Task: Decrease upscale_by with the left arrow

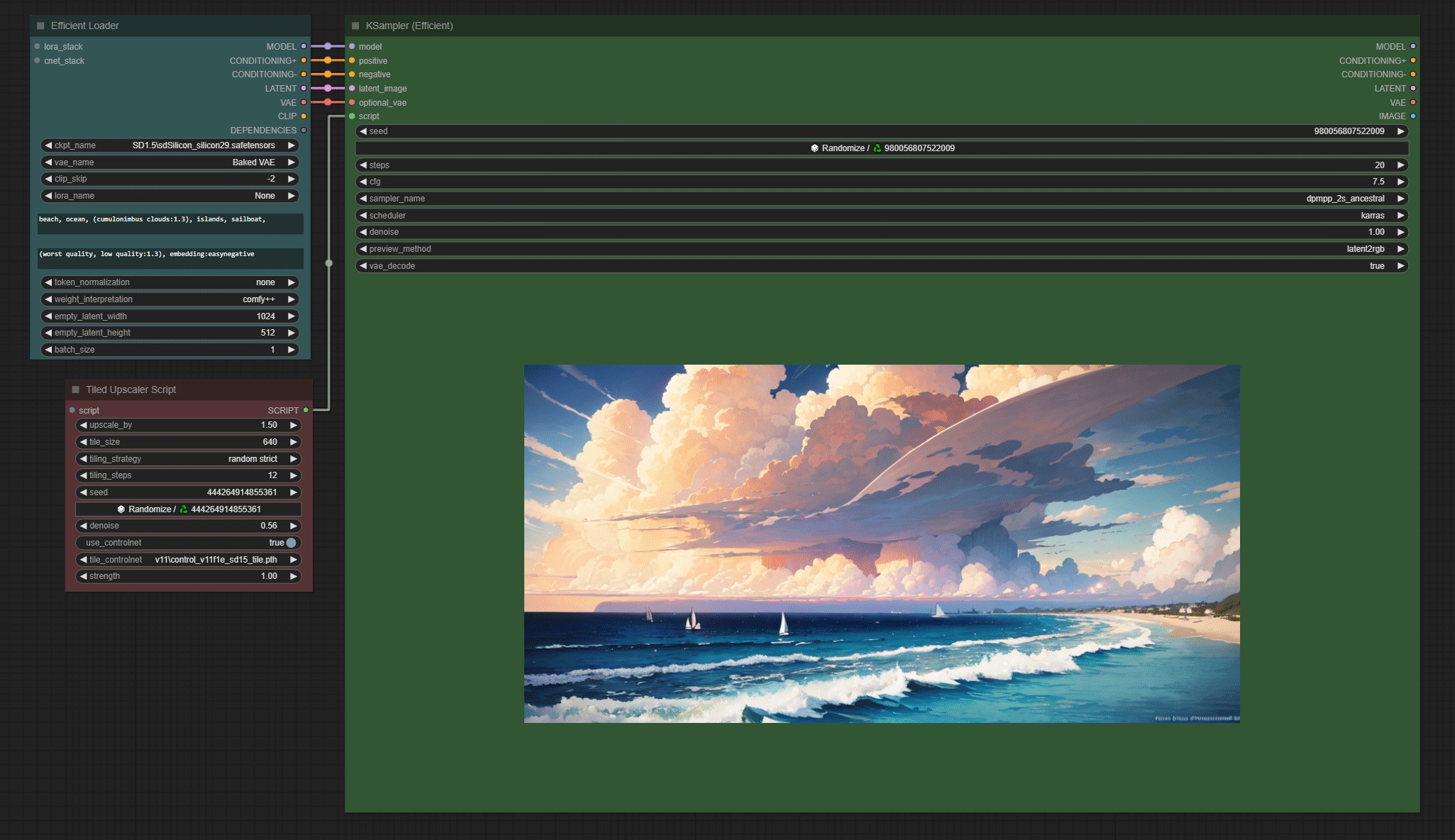Action: point(84,425)
